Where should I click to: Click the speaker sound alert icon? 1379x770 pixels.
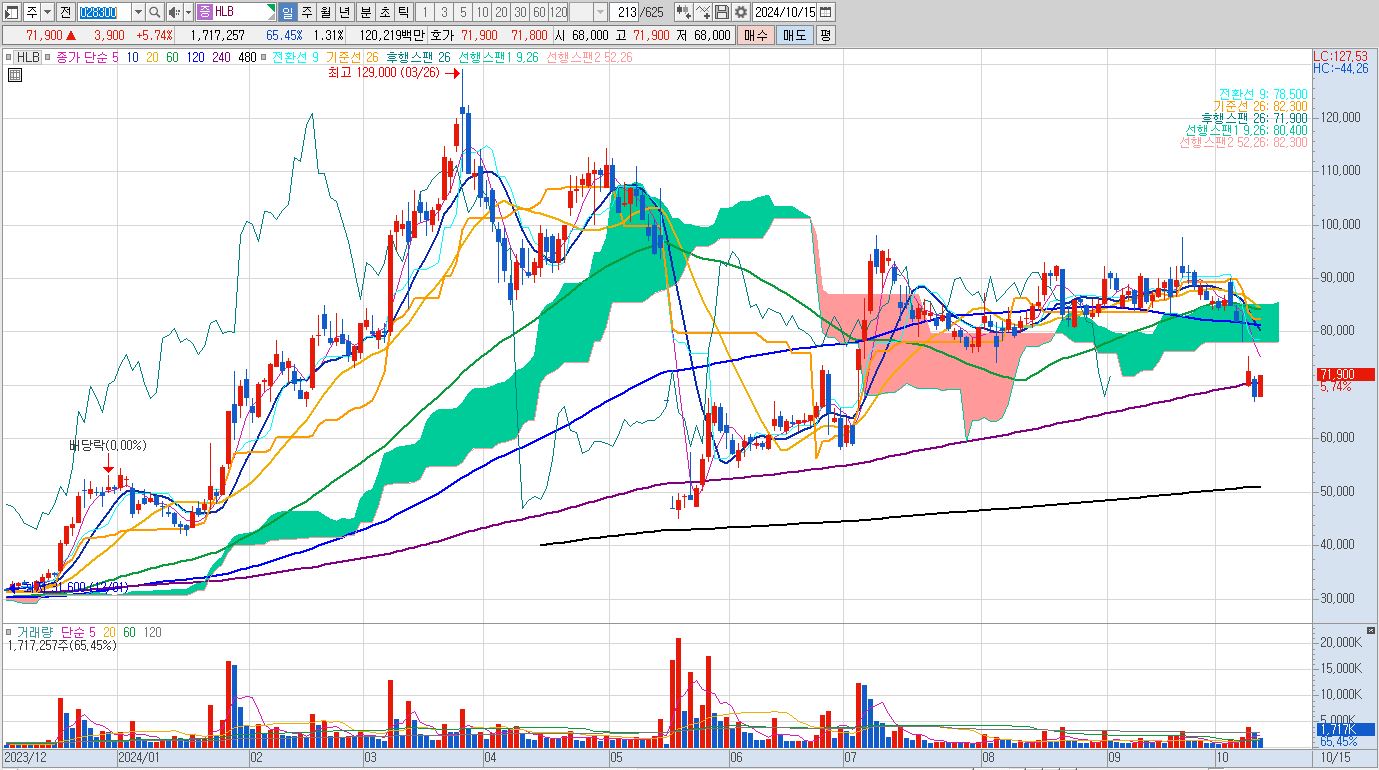click(x=173, y=12)
